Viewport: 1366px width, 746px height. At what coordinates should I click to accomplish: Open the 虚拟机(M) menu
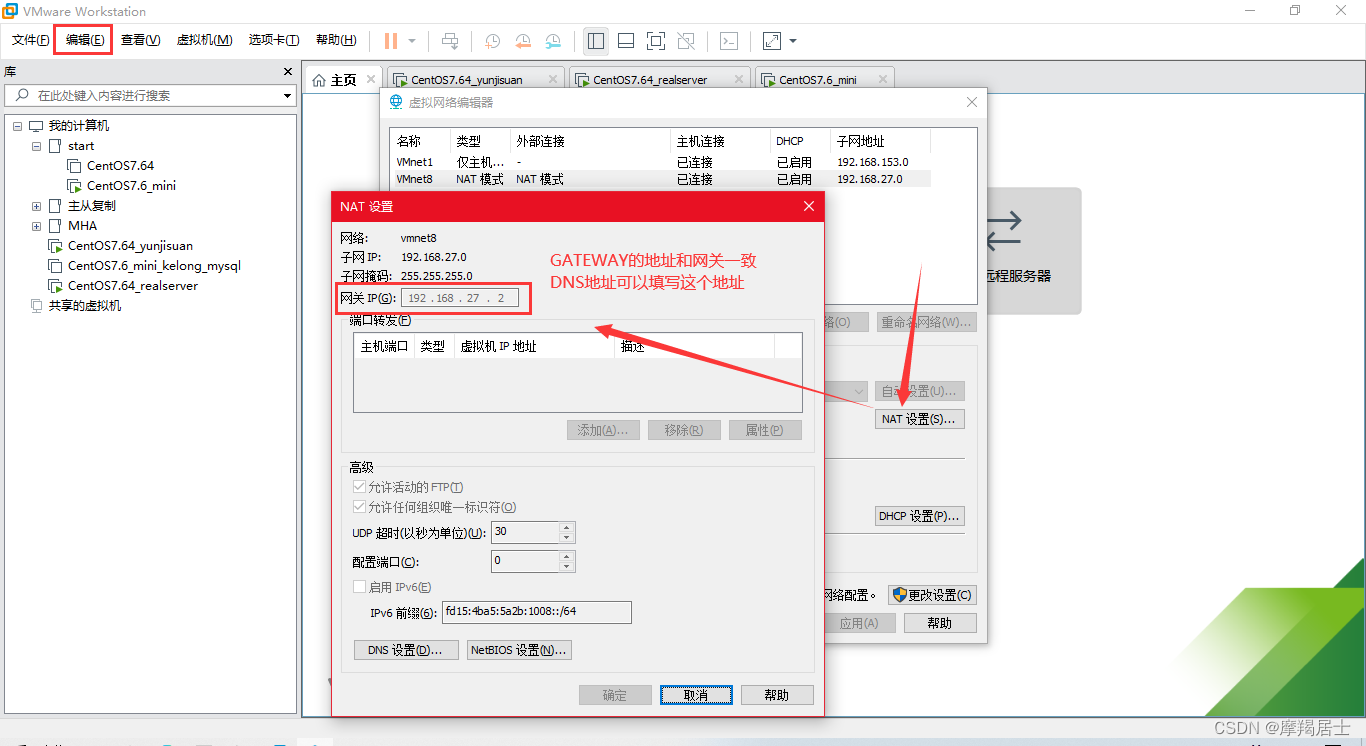tap(204, 40)
